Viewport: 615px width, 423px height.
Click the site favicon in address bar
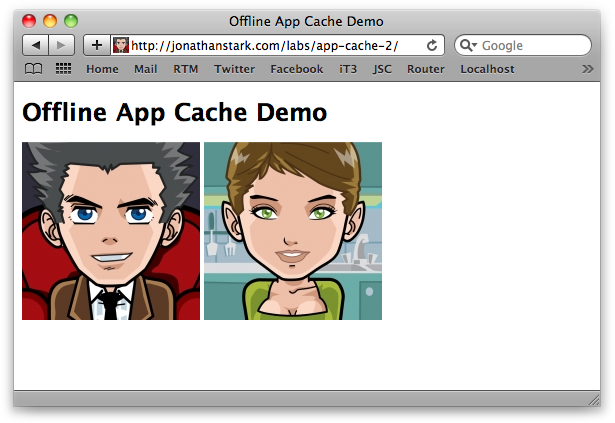click(x=121, y=45)
